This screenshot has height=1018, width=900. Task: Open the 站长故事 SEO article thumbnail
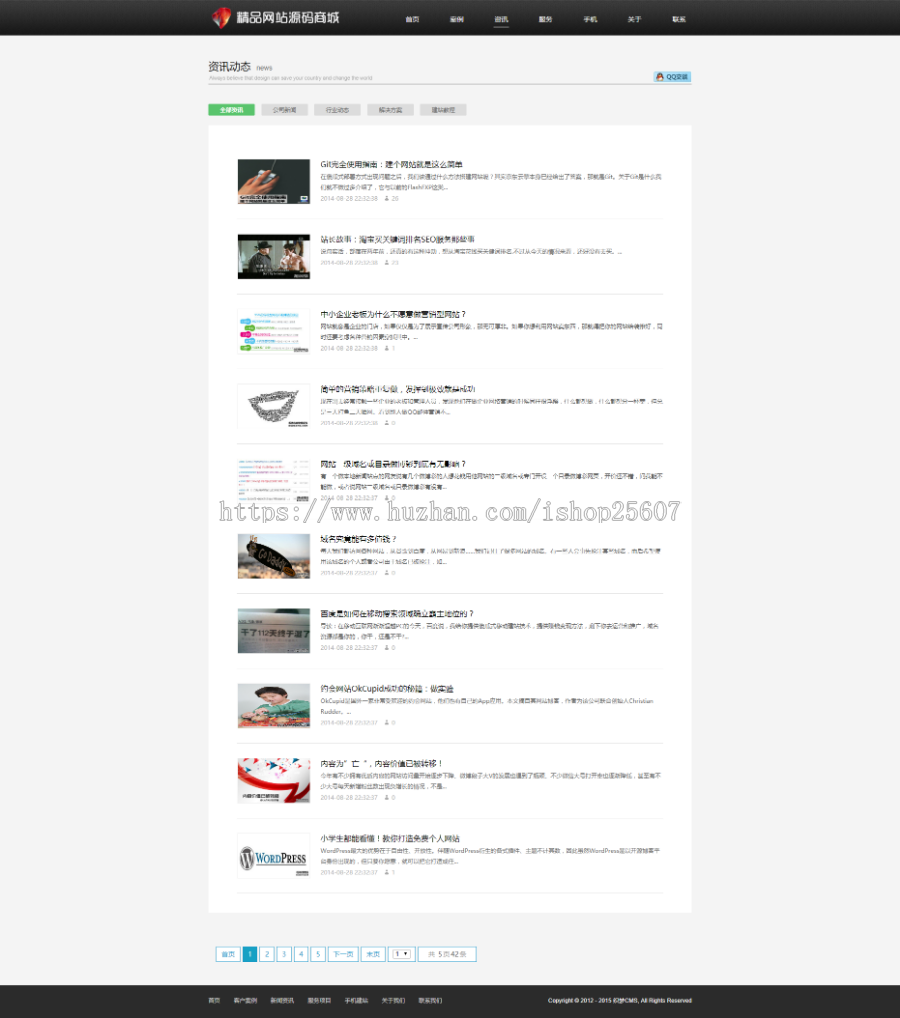pyautogui.click(x=273, y=256)
